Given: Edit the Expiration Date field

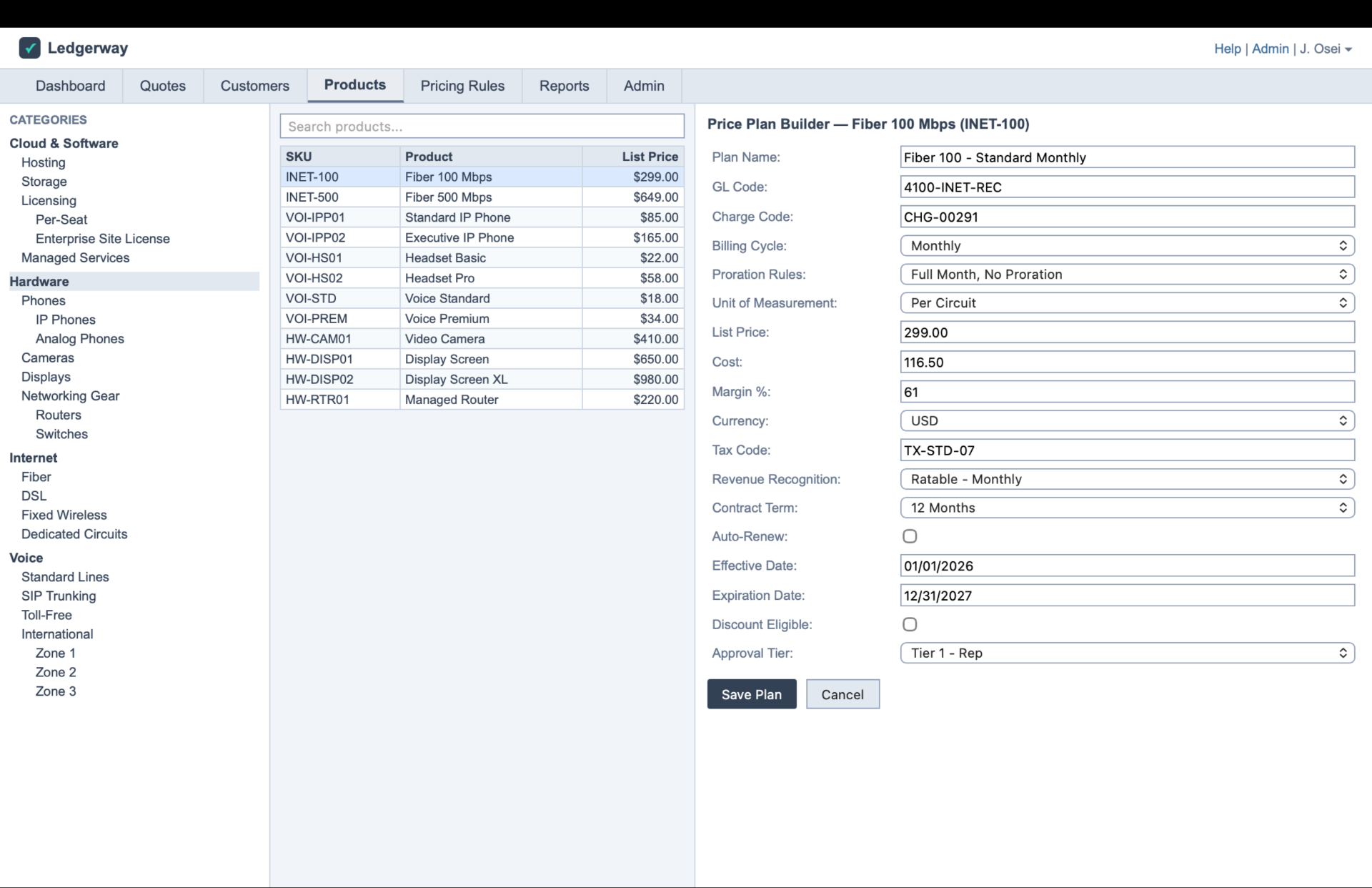Looking at the screenshot, I should [x=1127, y=596].
